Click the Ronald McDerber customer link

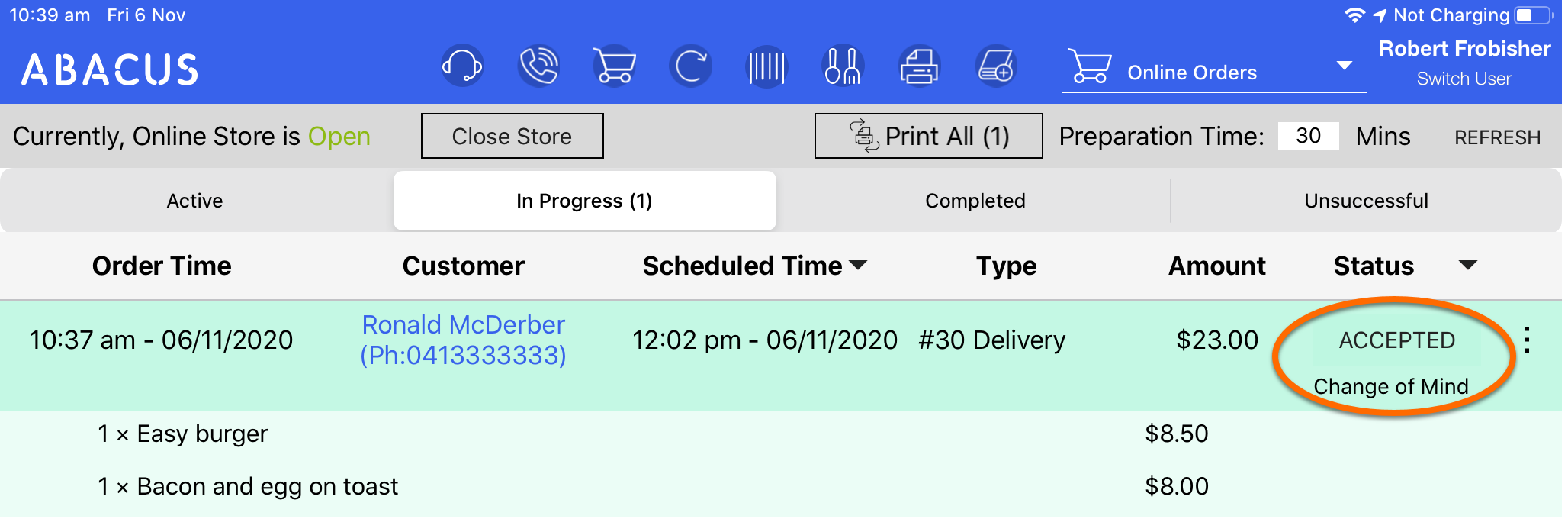tap(463, 325)
